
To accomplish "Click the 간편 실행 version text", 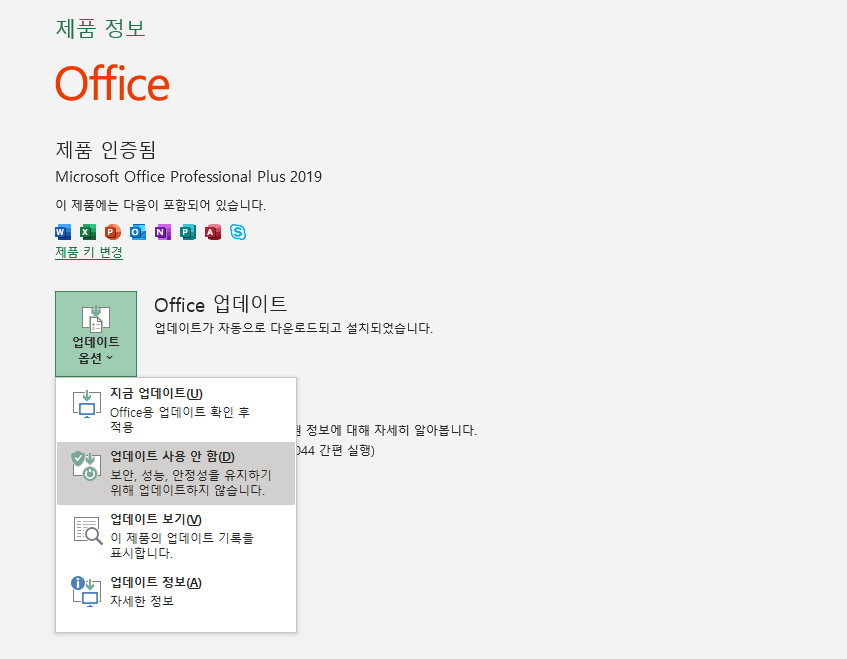I will [x=335, y=450].
